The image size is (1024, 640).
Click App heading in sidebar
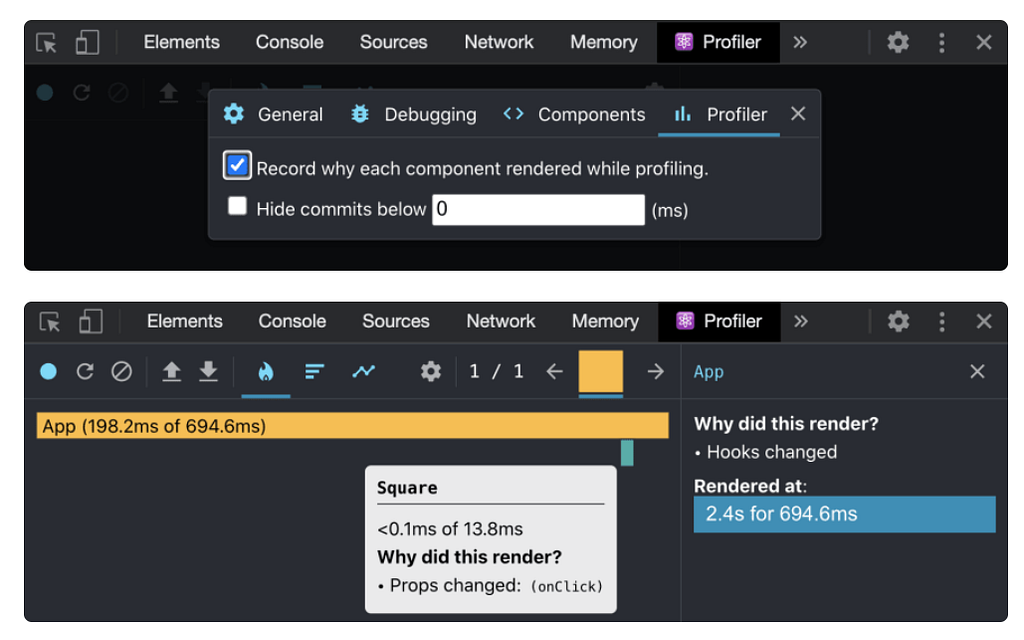[x=709, y=372]
